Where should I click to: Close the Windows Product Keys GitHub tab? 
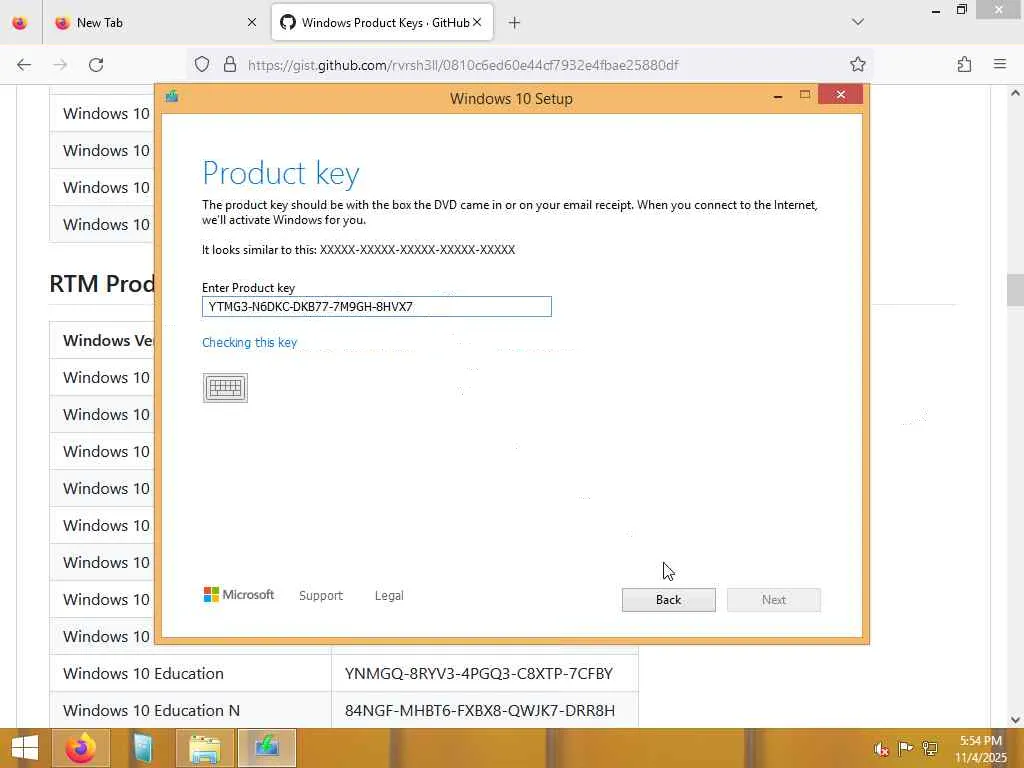click(477, 22)
